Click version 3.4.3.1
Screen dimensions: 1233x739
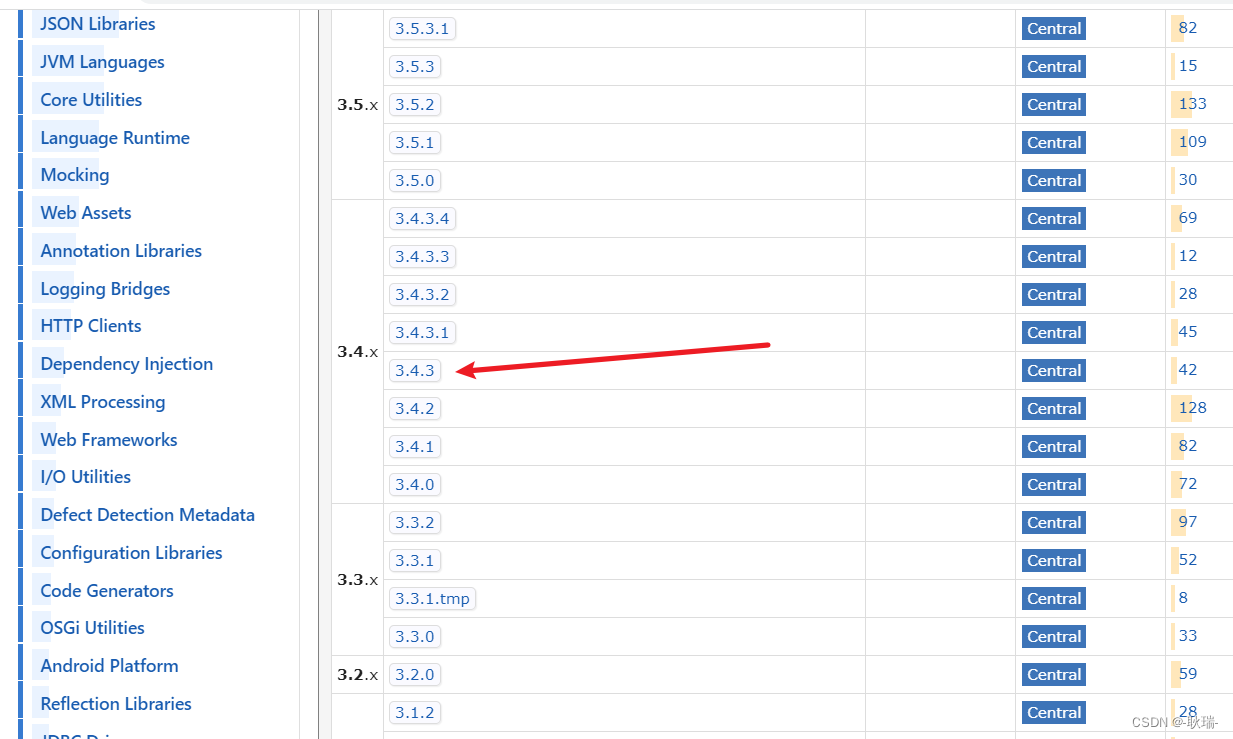(422, 333)
